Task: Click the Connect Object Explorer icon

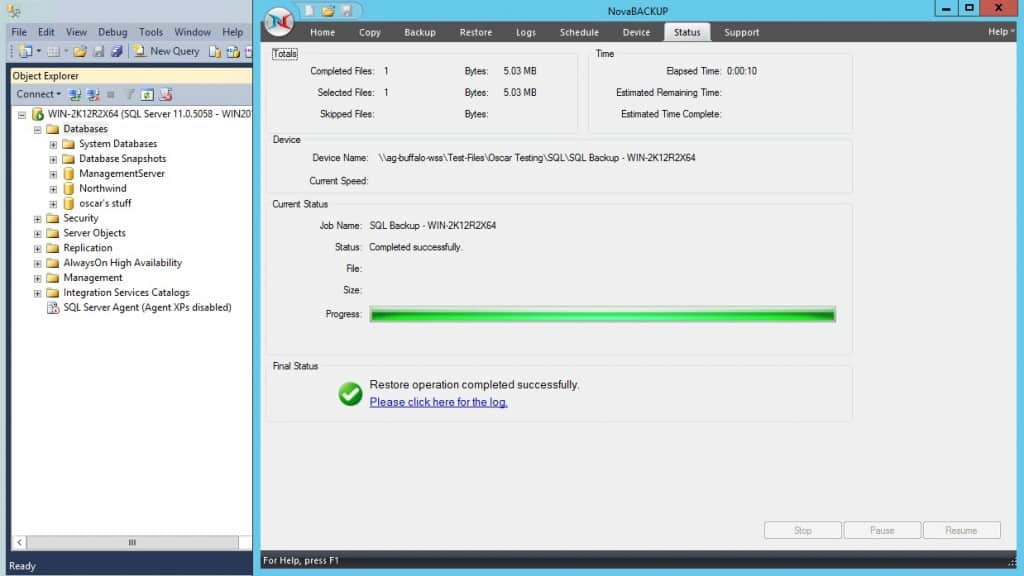Action: pos(75,95)
